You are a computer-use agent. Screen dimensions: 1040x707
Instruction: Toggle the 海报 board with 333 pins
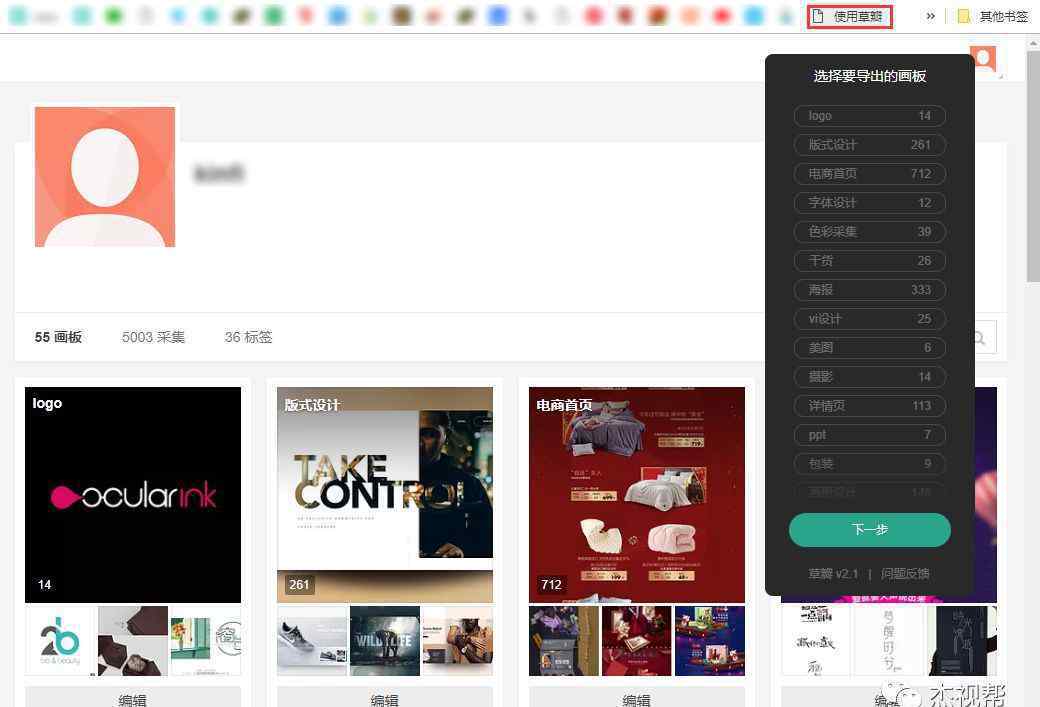coord(869,290)
